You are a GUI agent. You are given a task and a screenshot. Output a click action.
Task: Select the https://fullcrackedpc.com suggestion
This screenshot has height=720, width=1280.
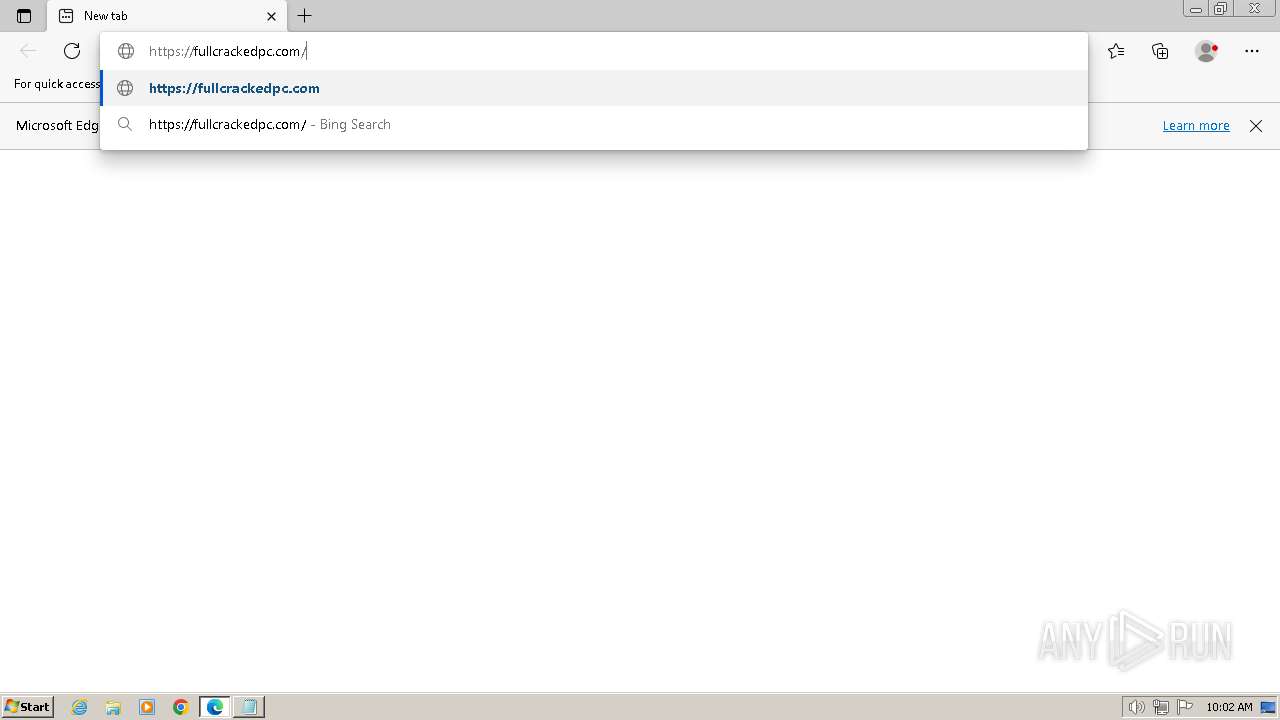[x=594, y=88]
